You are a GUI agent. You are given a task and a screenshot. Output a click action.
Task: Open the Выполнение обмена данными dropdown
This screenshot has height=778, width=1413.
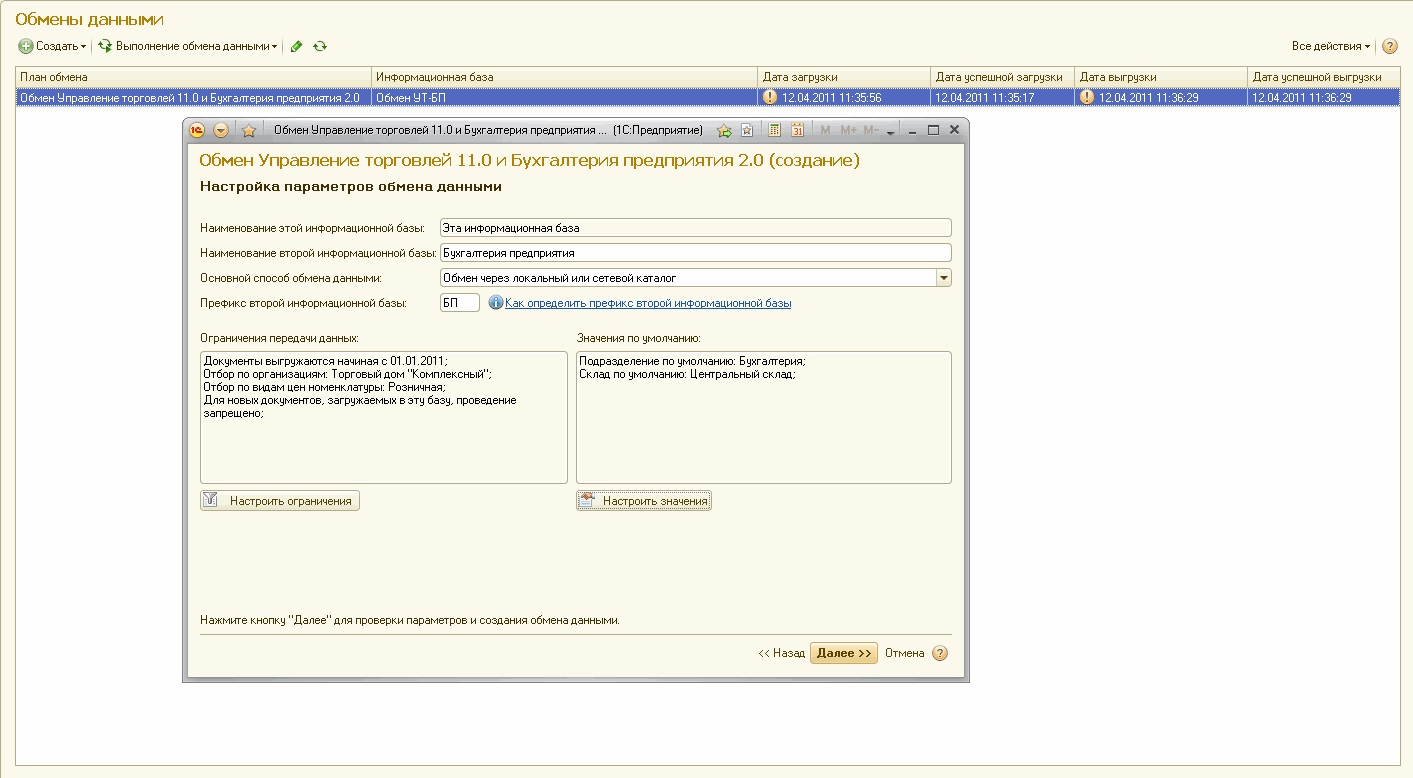point(187,46)
